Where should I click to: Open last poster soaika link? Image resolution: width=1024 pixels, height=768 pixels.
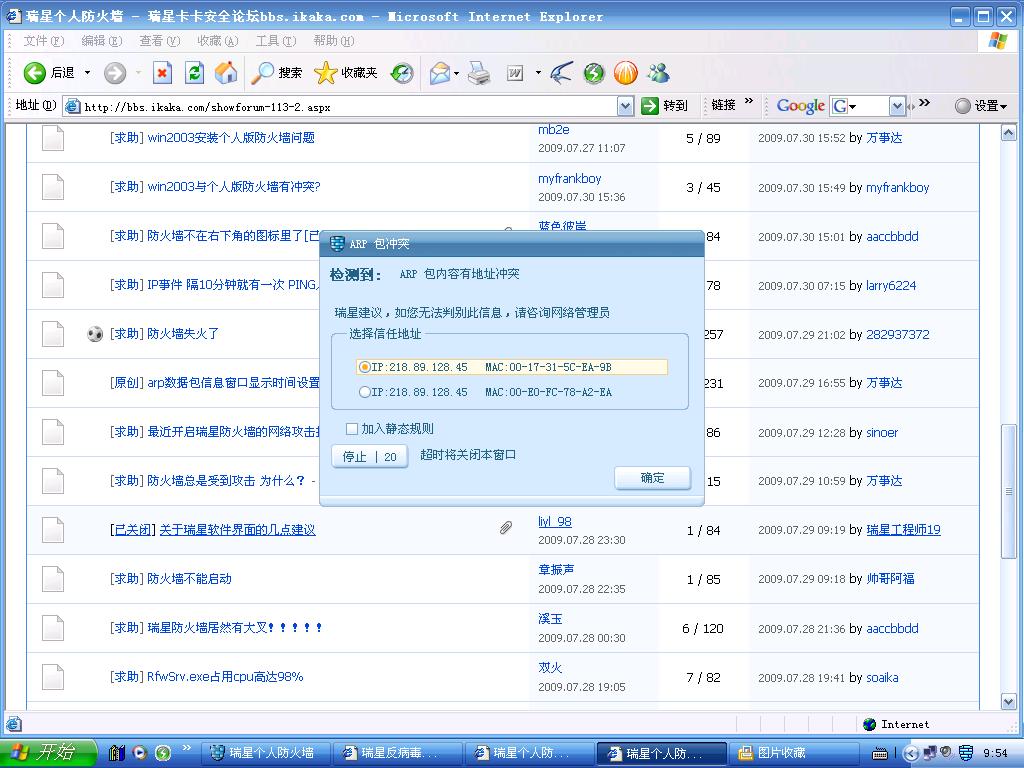click(x=882, y=677)
